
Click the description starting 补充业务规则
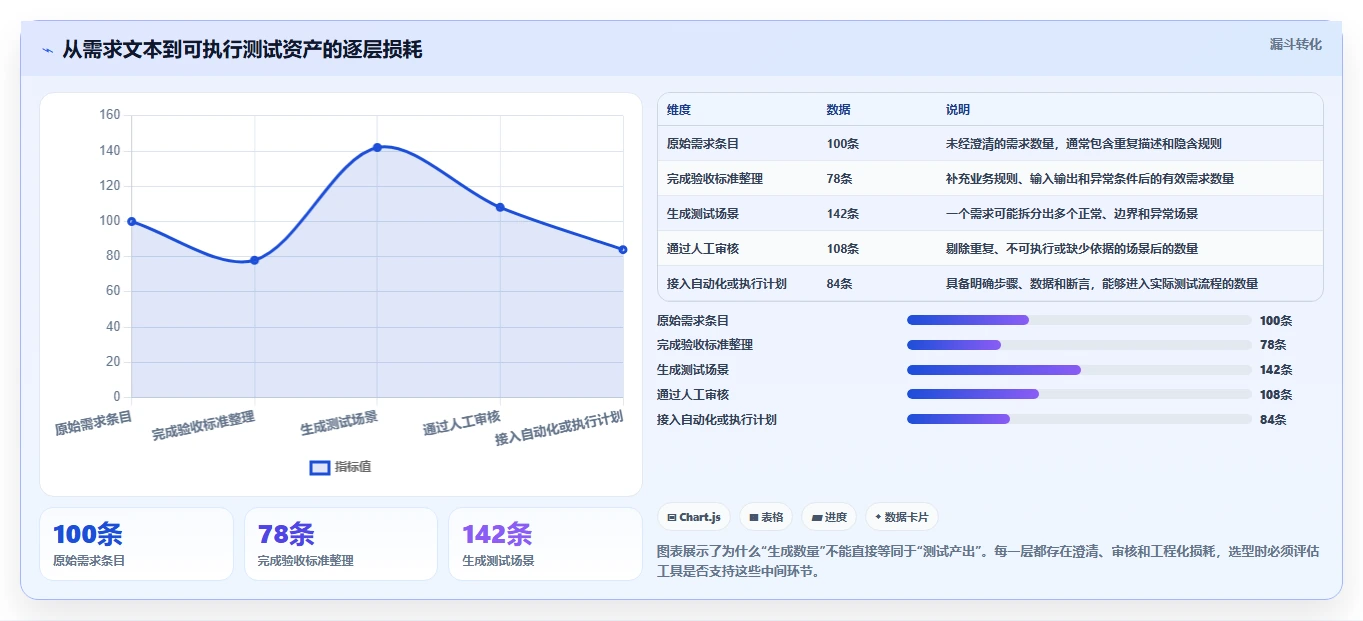point(1090,178)
